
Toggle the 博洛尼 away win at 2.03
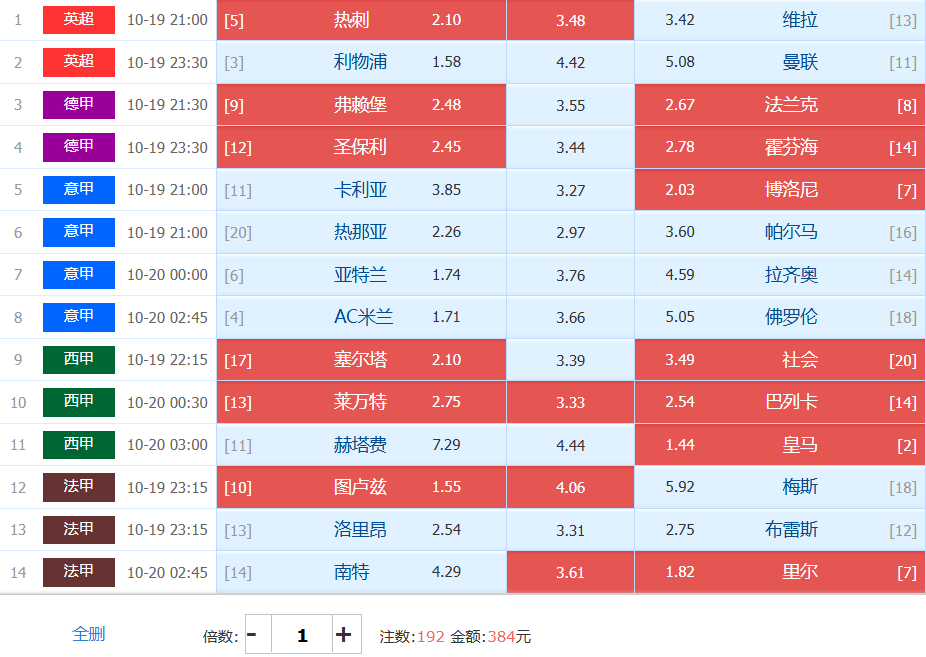click(780, 190)
